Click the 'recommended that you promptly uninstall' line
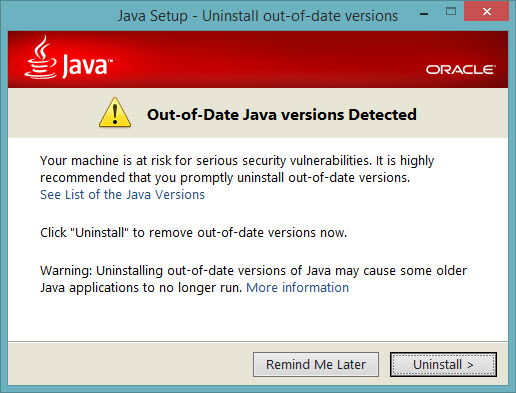 (225, 178)
